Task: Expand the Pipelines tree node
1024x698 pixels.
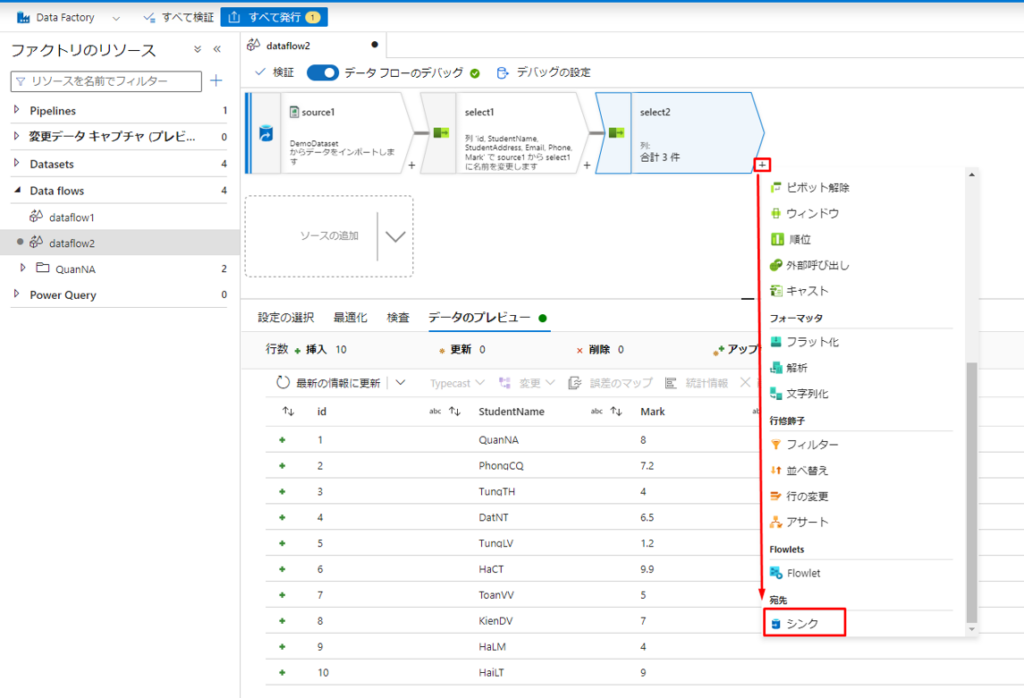Action: 16,111
